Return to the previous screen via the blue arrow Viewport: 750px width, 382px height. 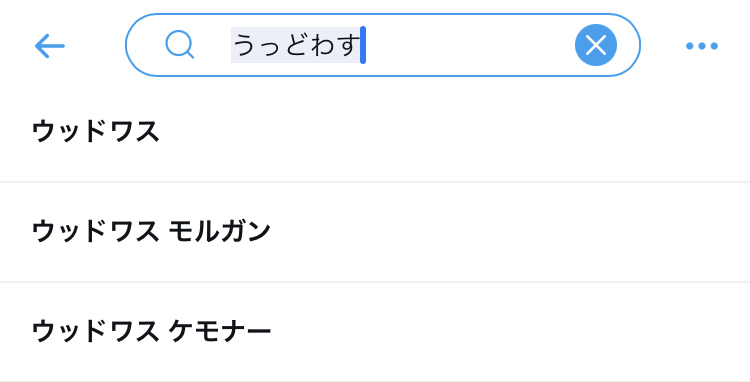tap(50, 46)
